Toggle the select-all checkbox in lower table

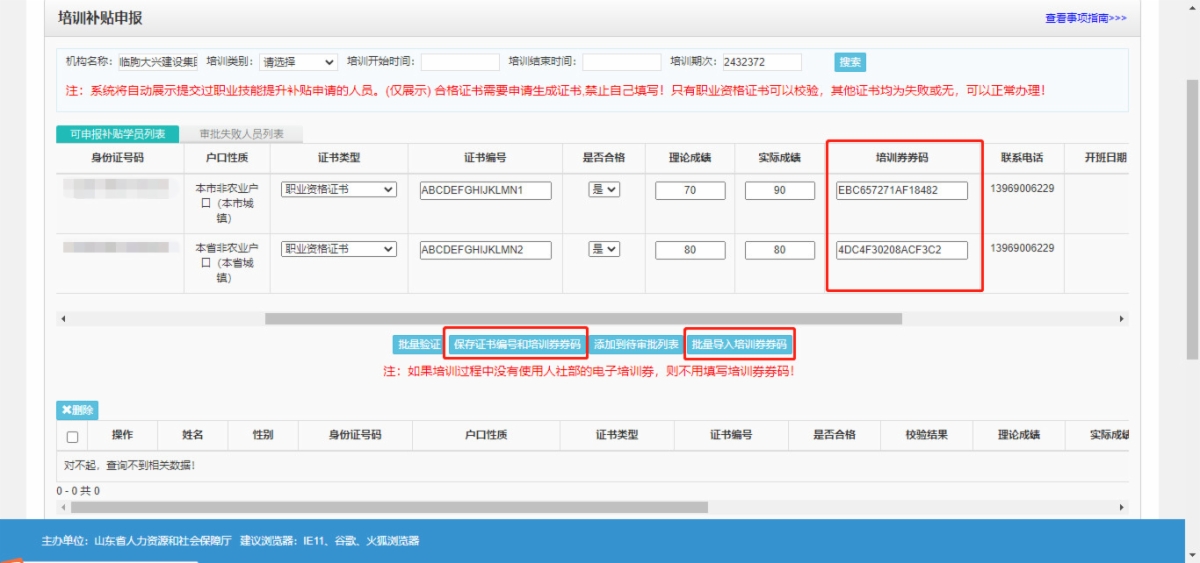72,436
